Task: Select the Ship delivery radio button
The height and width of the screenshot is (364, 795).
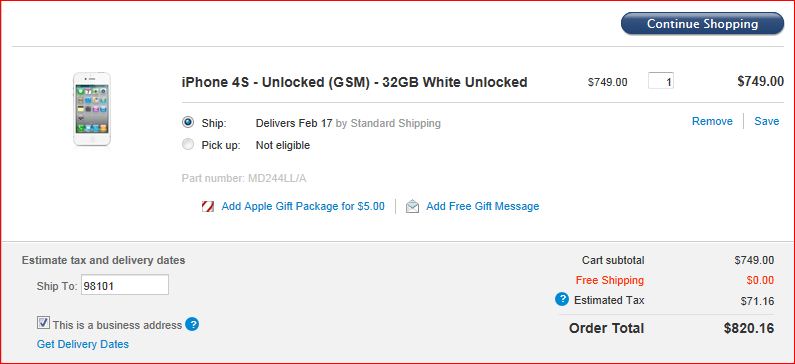Action: [x=188, y=122]
